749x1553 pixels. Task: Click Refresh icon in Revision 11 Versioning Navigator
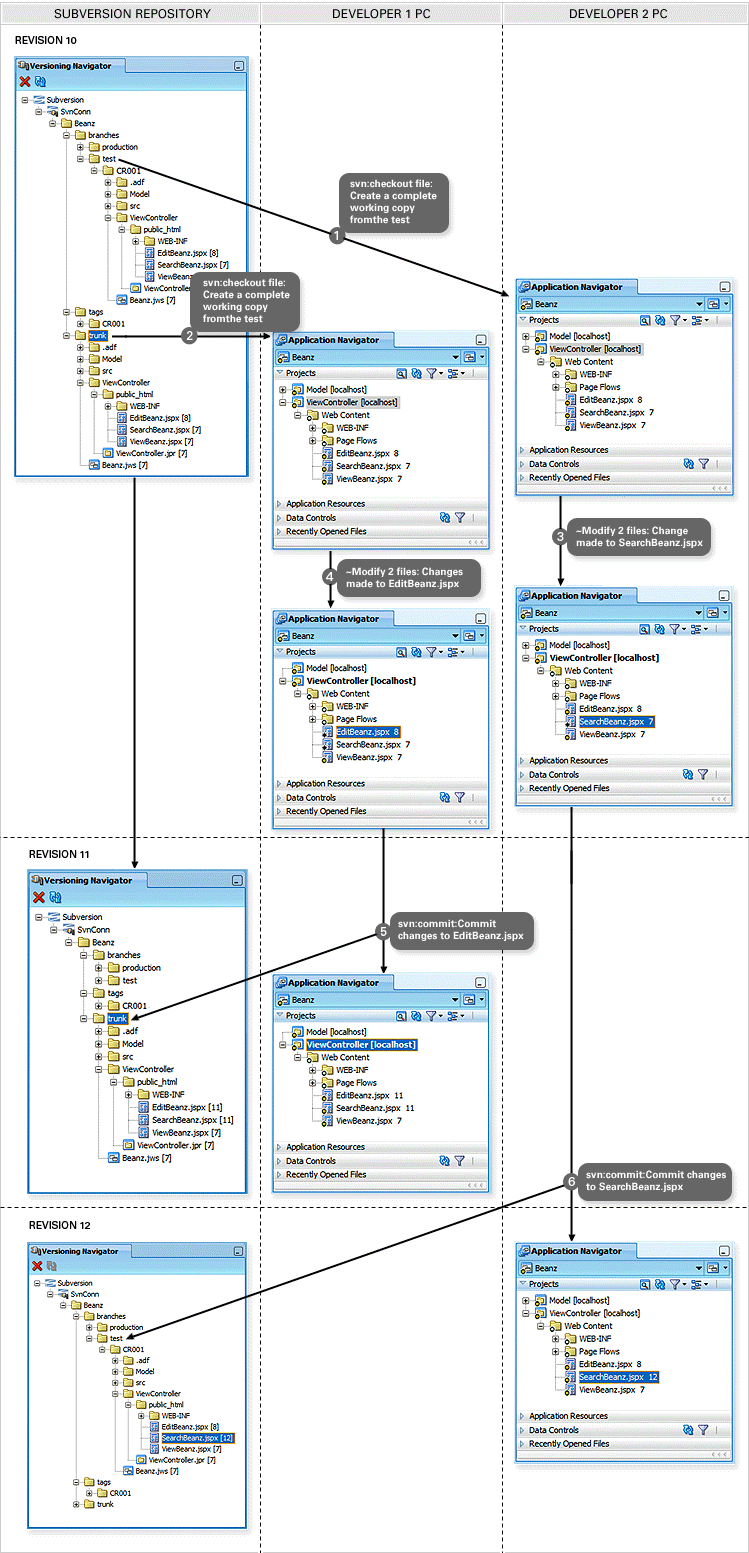click(53, 897)
